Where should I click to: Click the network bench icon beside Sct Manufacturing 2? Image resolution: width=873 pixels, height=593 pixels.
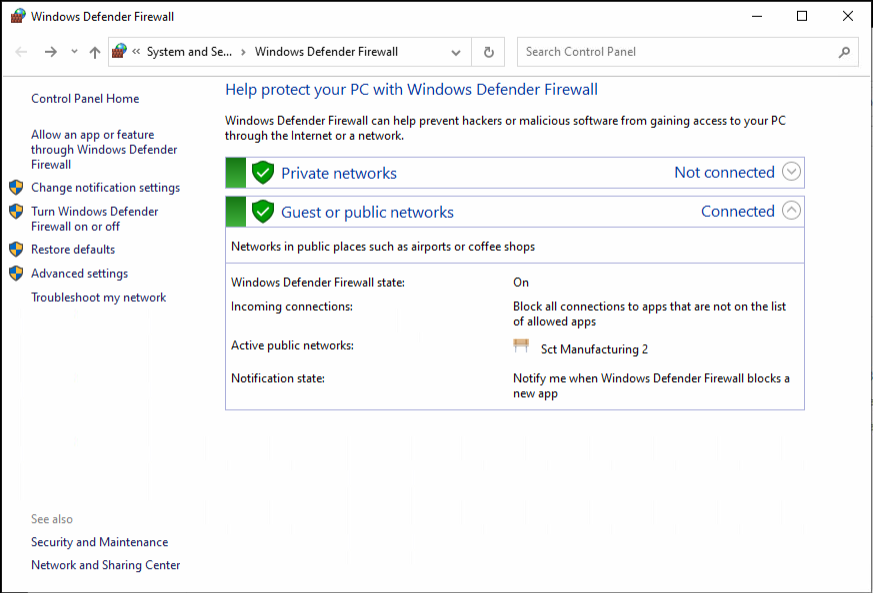(521, 346)
